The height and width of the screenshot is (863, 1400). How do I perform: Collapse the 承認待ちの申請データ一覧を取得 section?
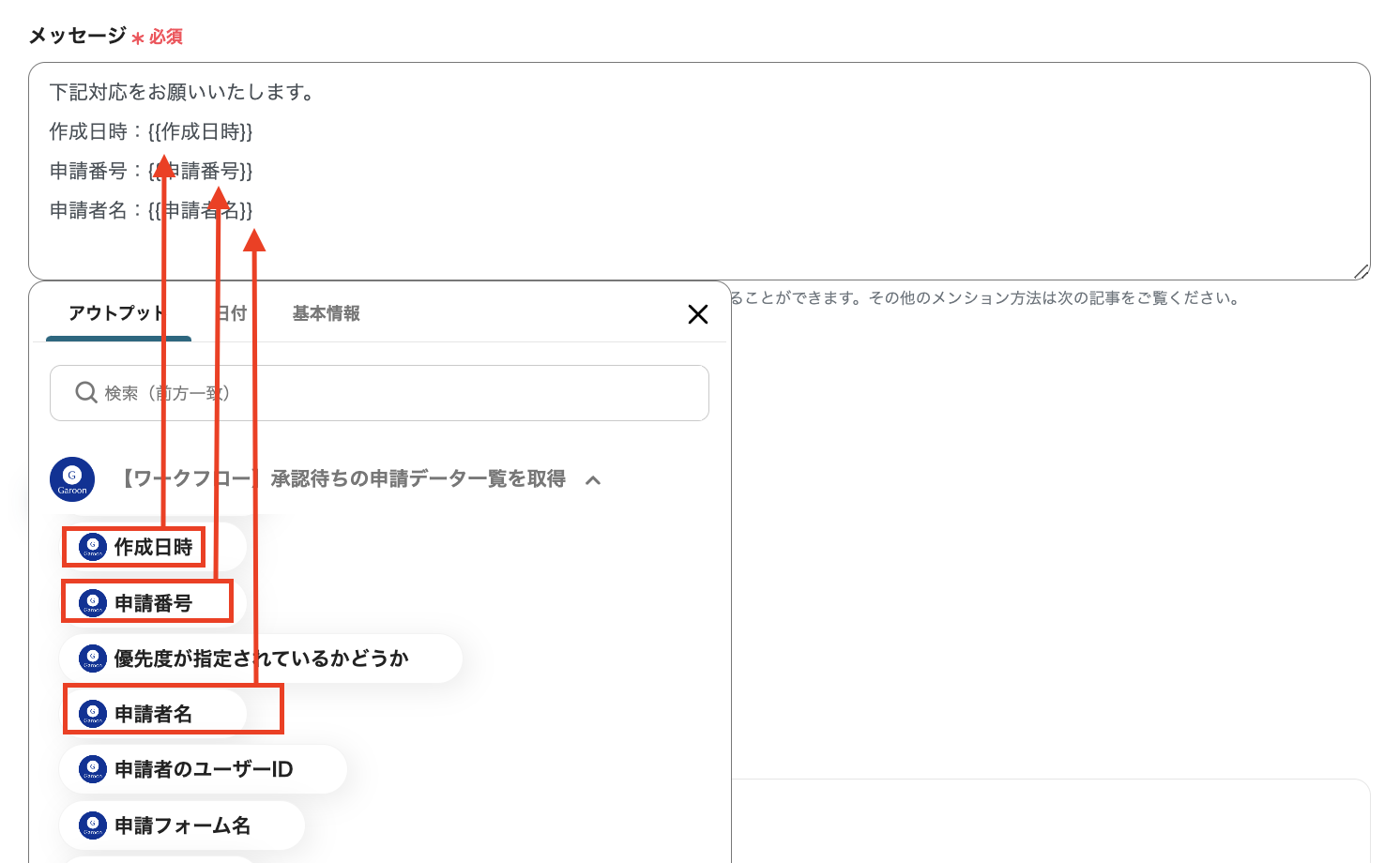592,479
